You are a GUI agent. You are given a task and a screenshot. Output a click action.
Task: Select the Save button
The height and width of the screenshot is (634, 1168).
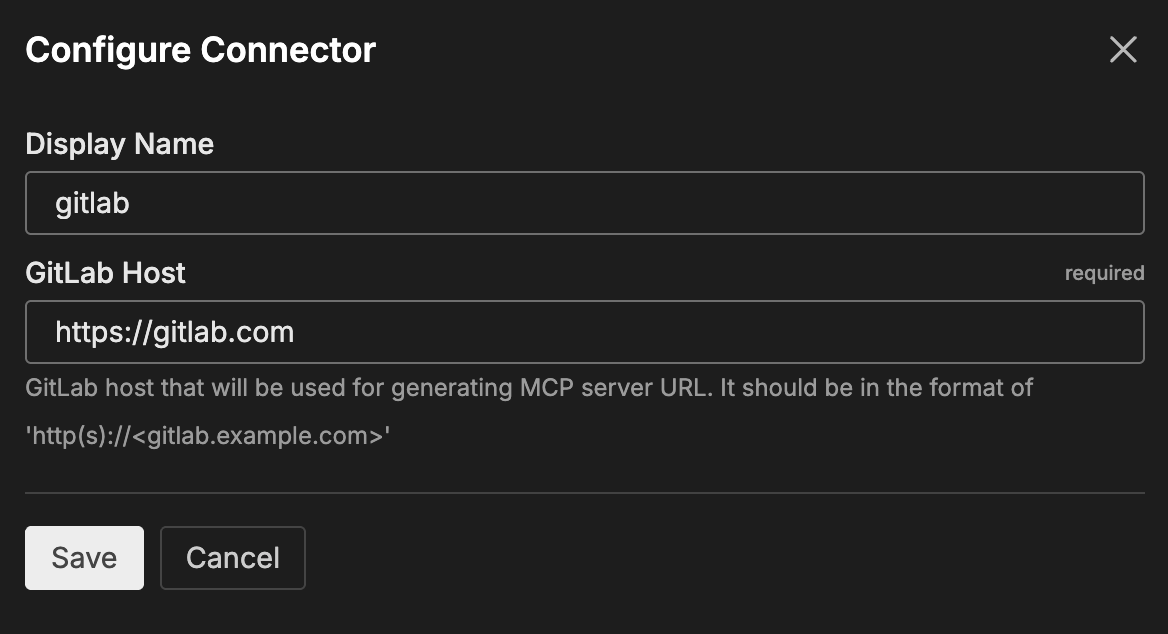tap(84, 558)
